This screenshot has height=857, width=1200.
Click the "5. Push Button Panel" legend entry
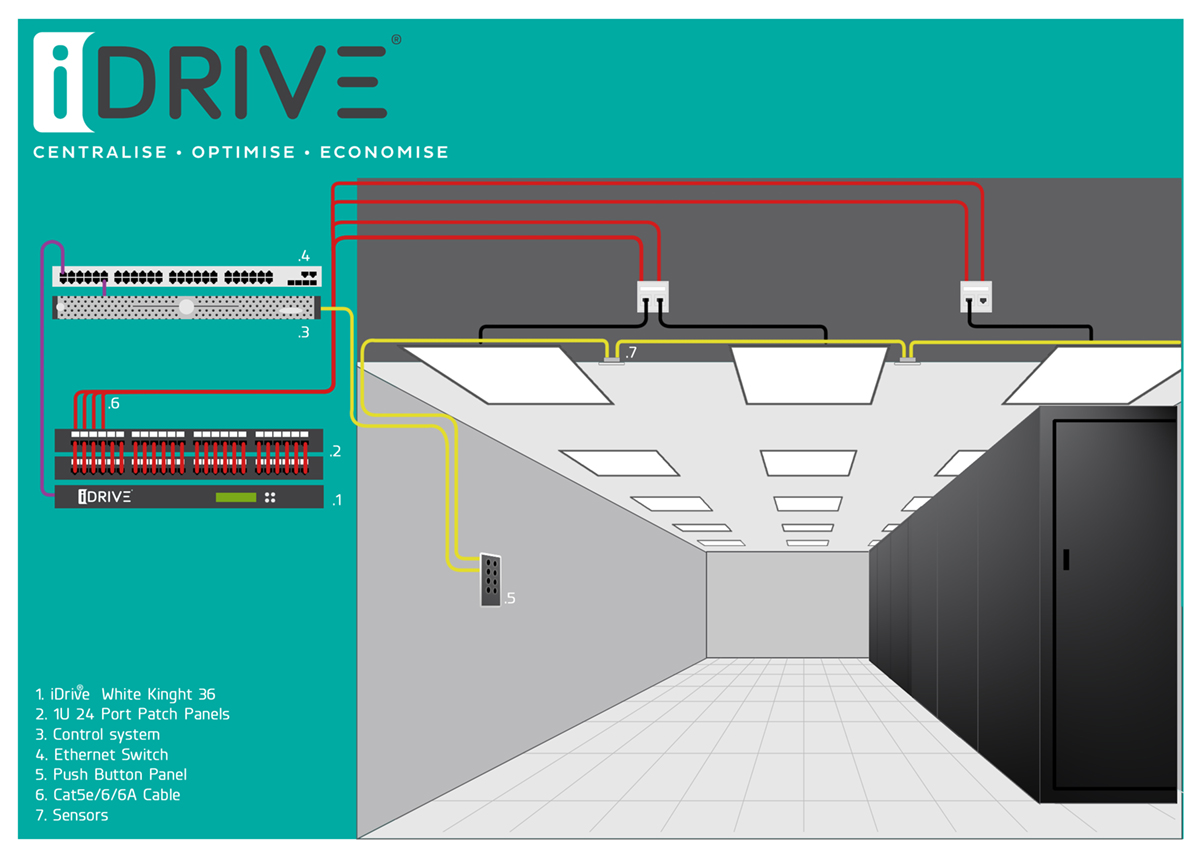click(110, 775)
